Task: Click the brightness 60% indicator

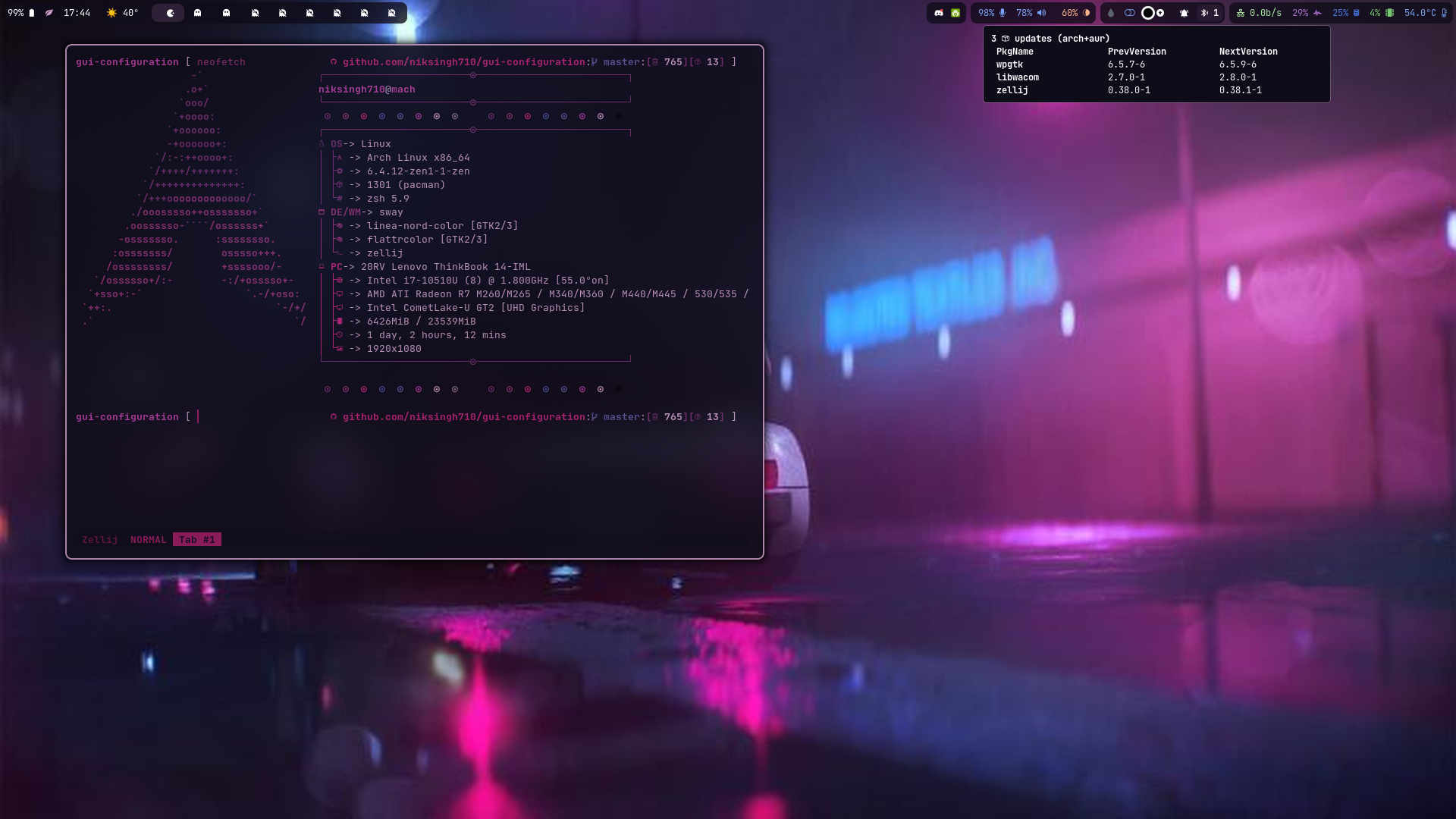Action: pos(1075,13)
